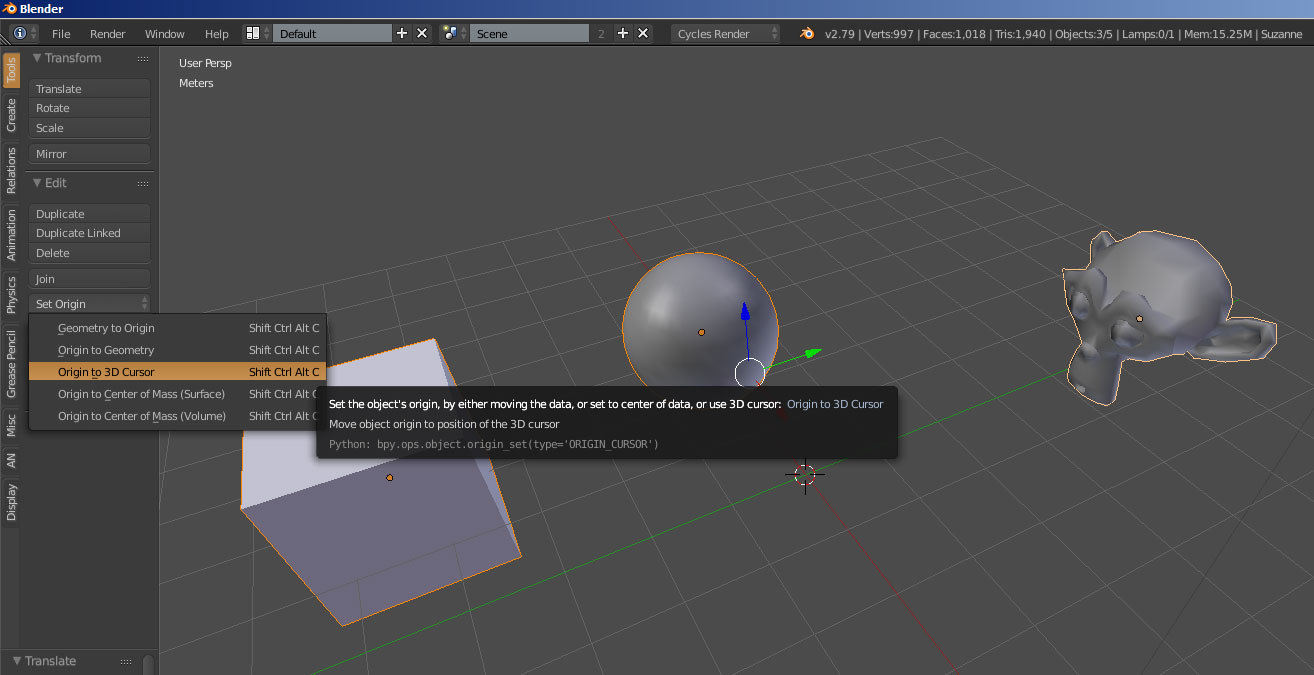Open the Cycles Render engine dropdown
The width and height of the screenshot is (1314, 675).
point(726,33)
